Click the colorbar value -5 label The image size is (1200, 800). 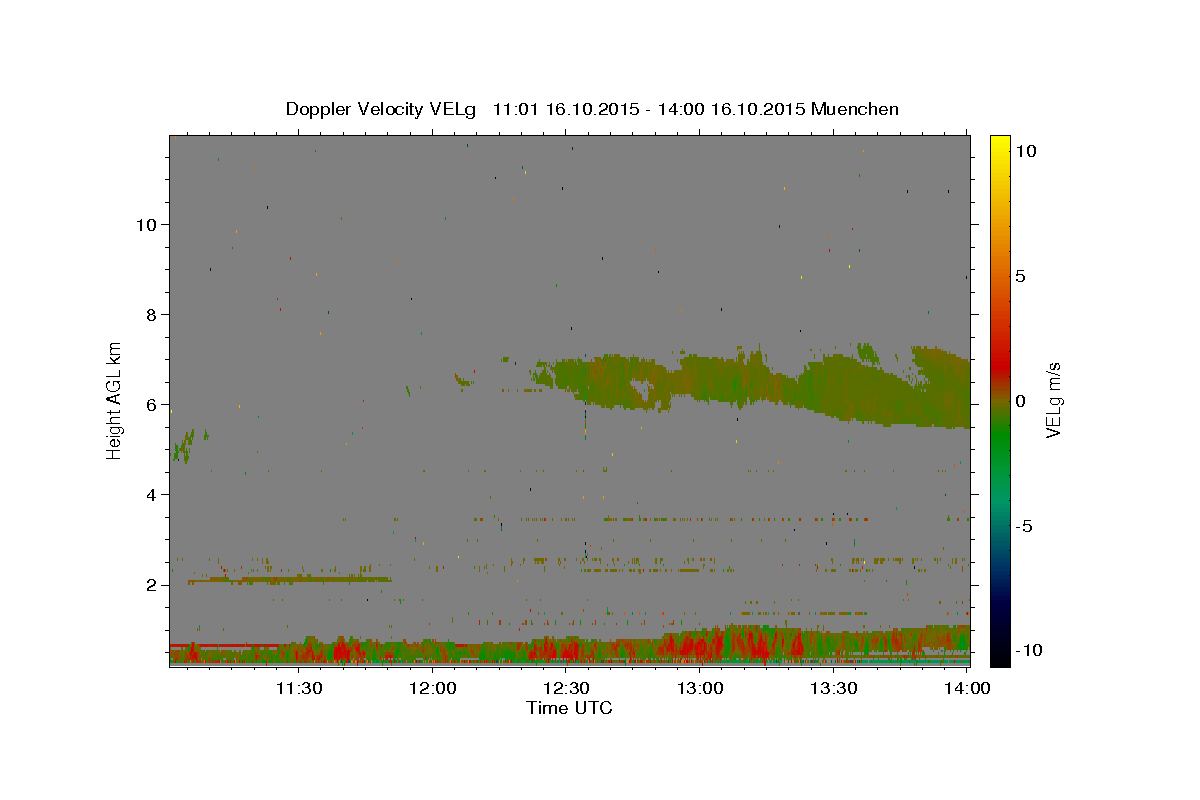pos(1024,526)
